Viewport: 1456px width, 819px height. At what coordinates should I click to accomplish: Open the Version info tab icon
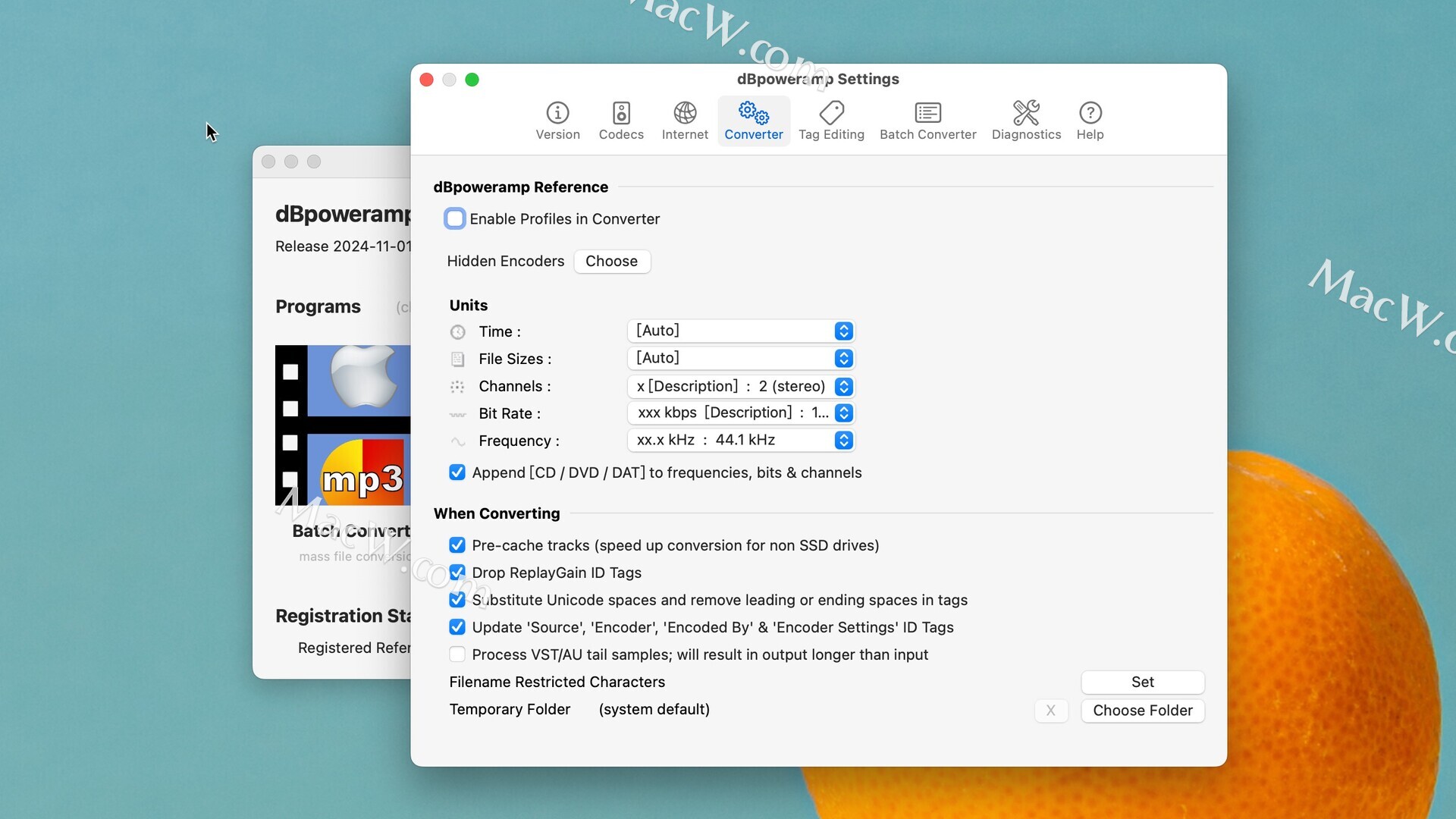click(x=557, y=113)
